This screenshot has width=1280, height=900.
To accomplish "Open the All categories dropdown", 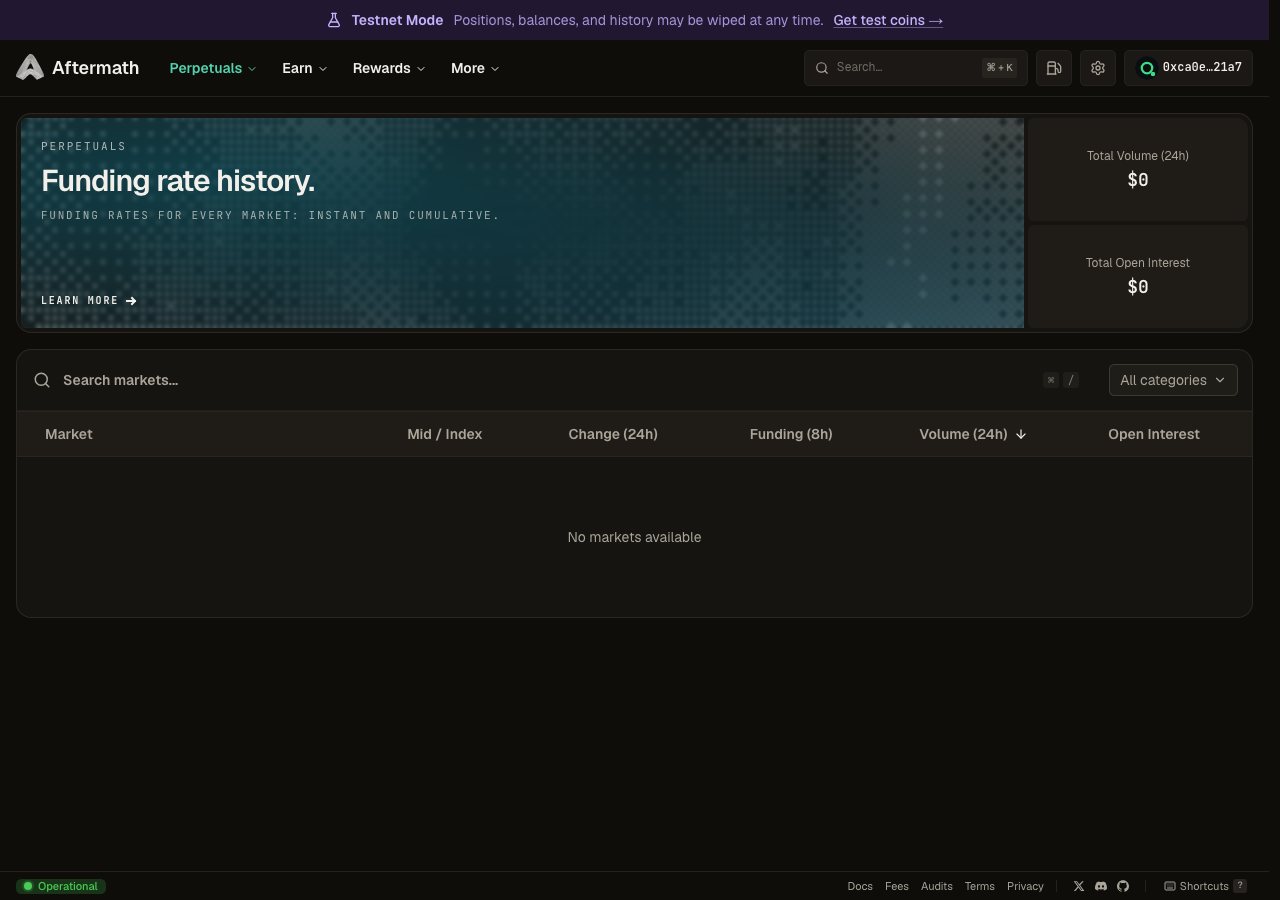I will 1173,380.
